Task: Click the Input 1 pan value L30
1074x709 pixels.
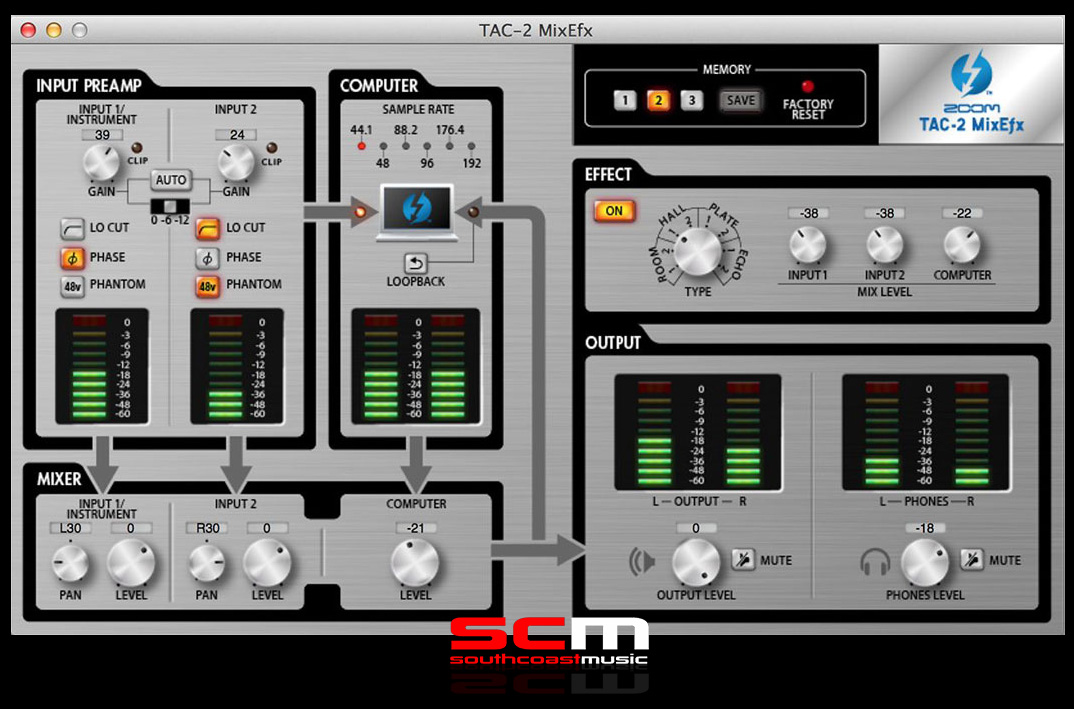Action: (x=70, y=528)
